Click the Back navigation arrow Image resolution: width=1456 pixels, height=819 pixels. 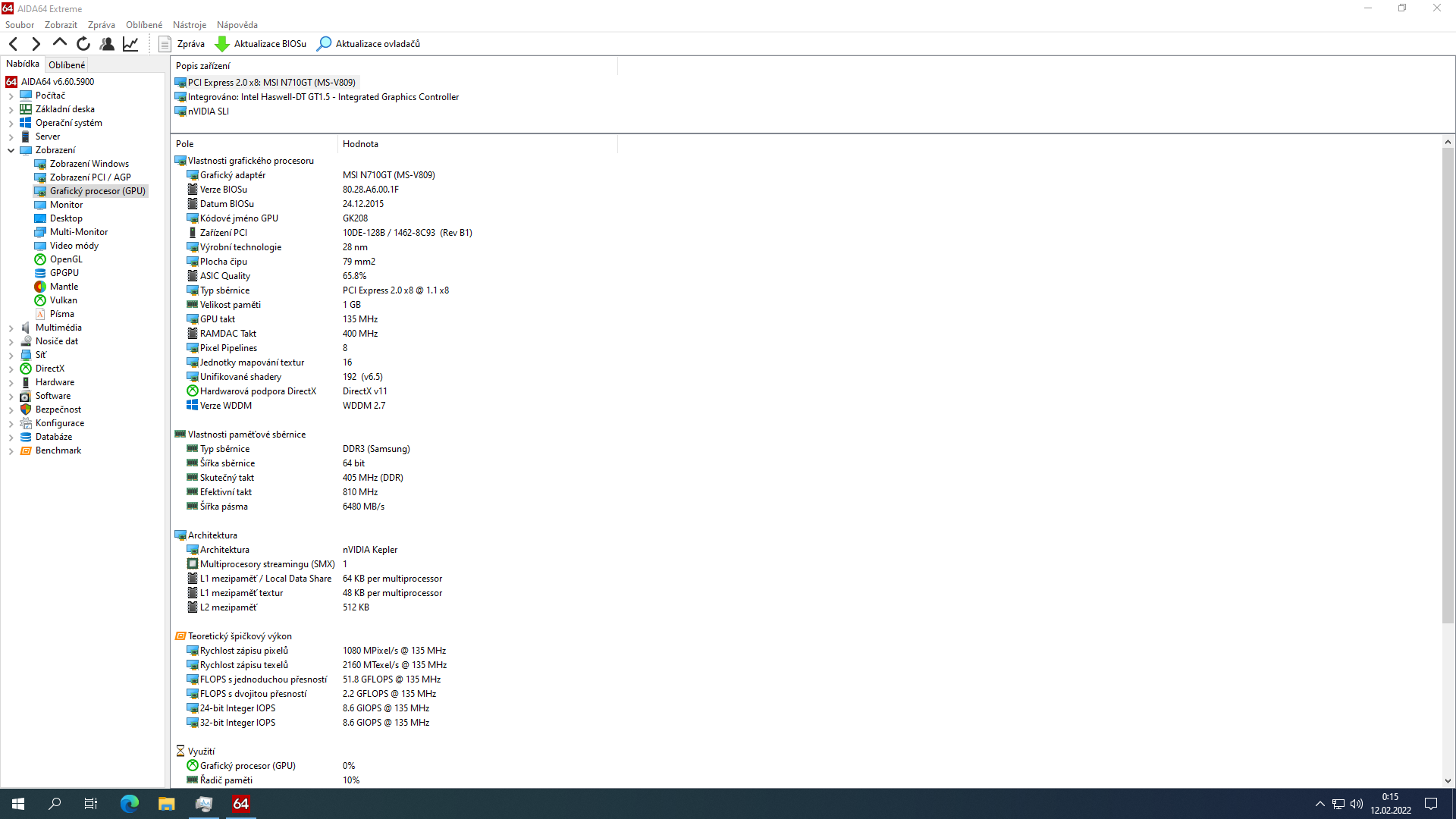14,44
